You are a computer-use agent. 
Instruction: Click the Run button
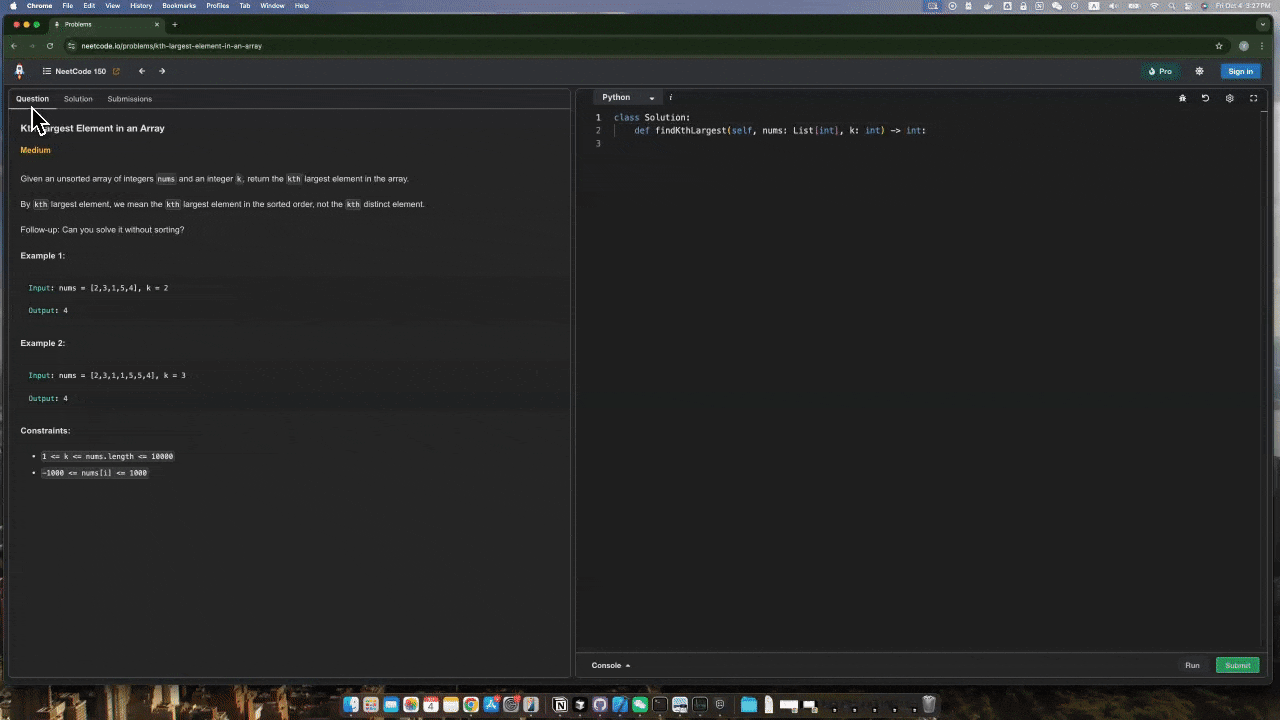[x=1192, y=665]
